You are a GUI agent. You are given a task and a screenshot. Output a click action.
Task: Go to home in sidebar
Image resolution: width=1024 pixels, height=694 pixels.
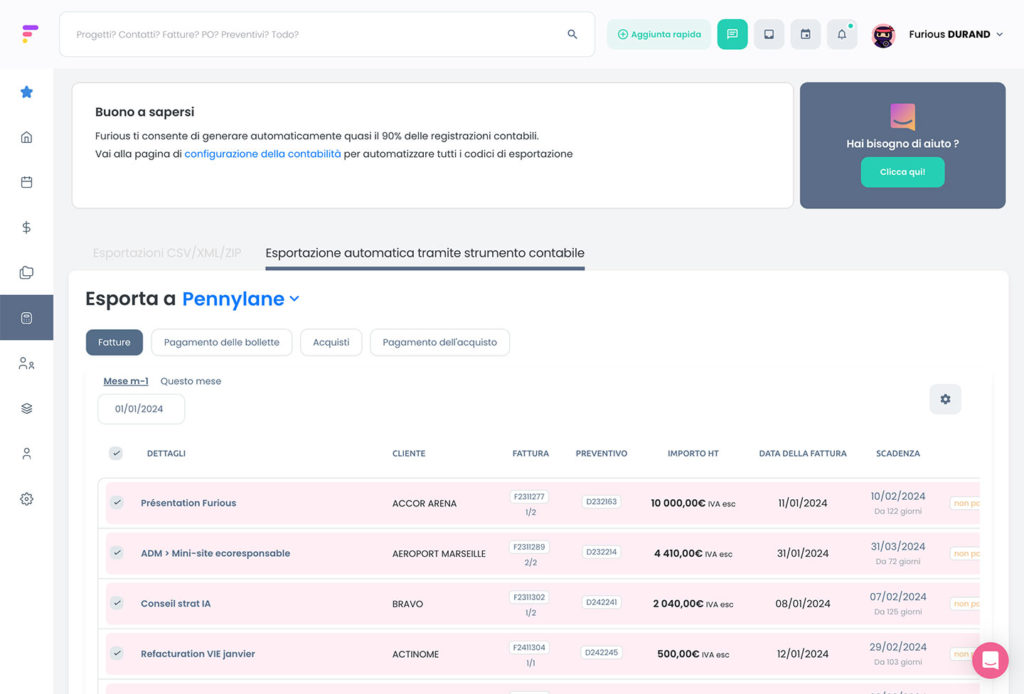click(x=27, y=137)
